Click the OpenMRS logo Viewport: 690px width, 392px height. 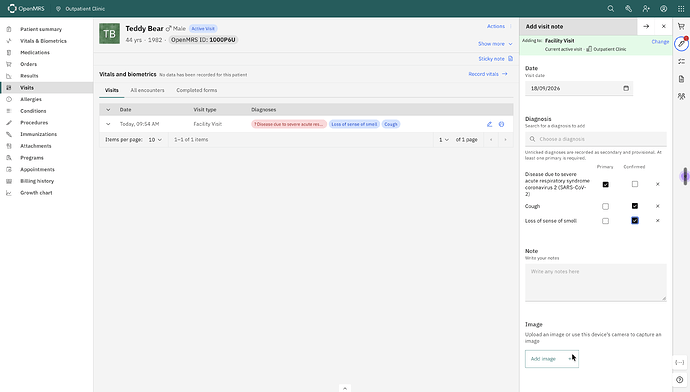pos(26,8)
